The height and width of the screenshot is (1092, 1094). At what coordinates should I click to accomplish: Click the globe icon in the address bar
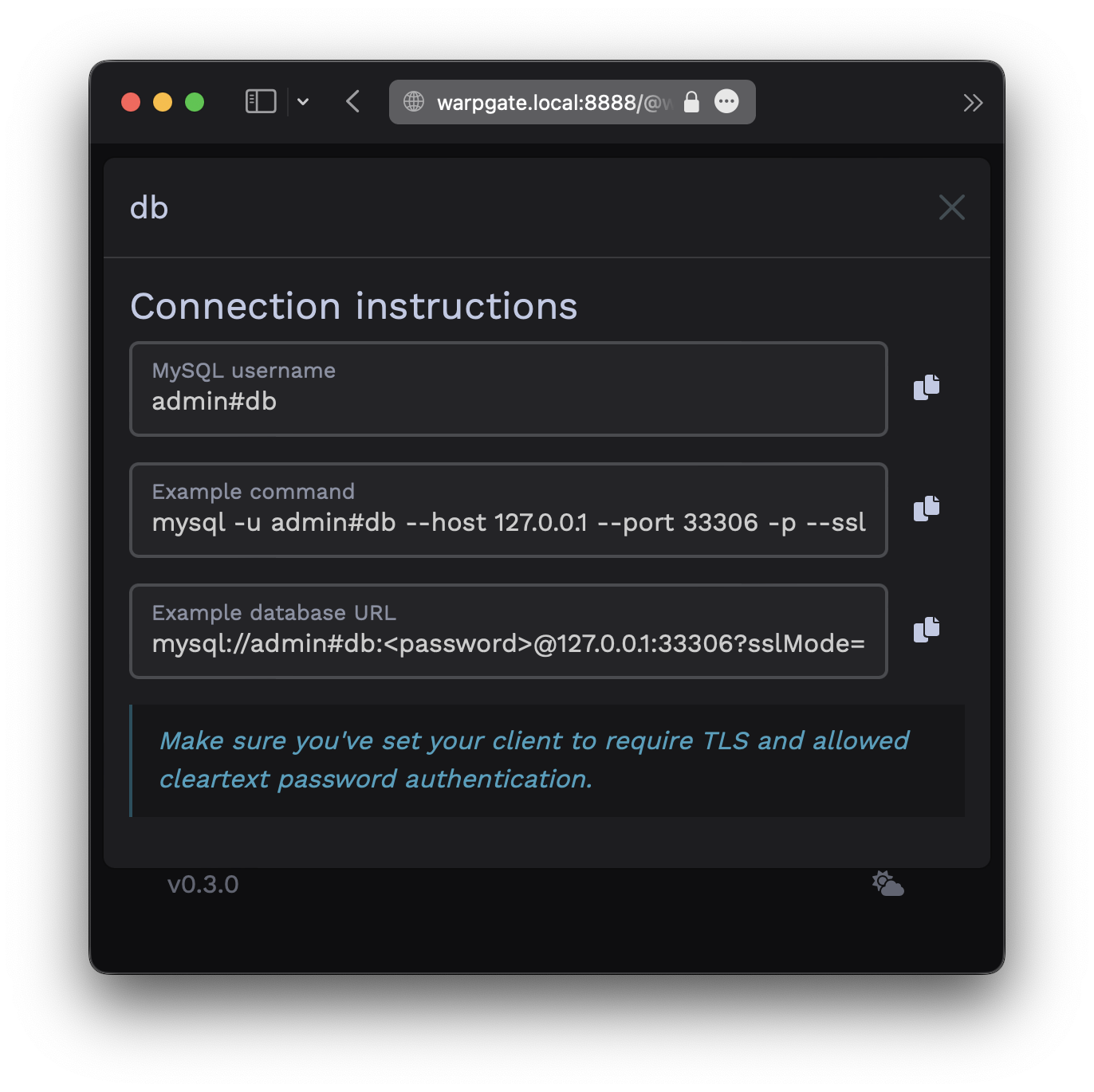pyautogui.click(x=414, y=101)
